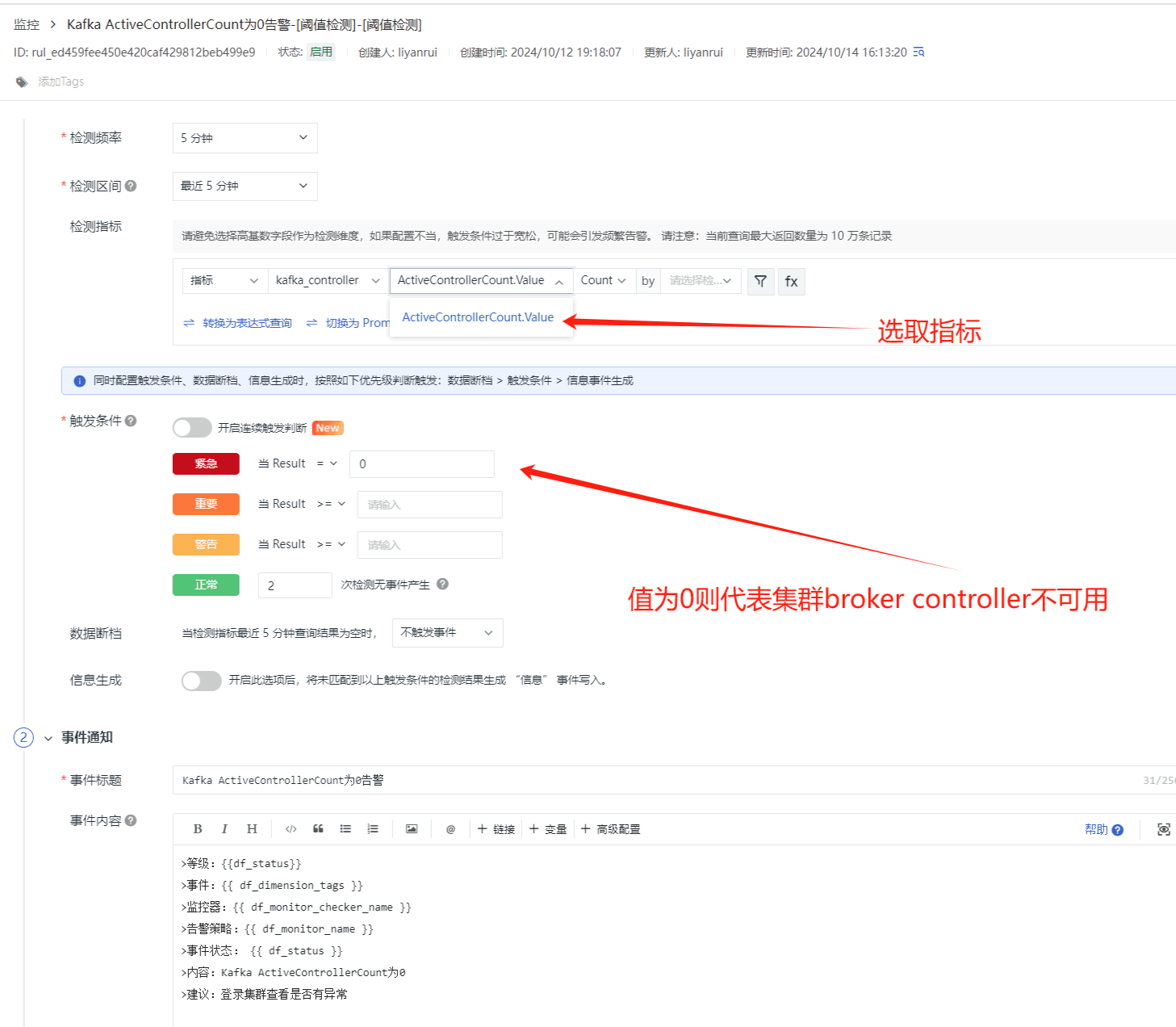This screenshot has width=1176, height=1027.
Task: Open the = operator dropdown for 紧急
Action: [x=327, y=463]
